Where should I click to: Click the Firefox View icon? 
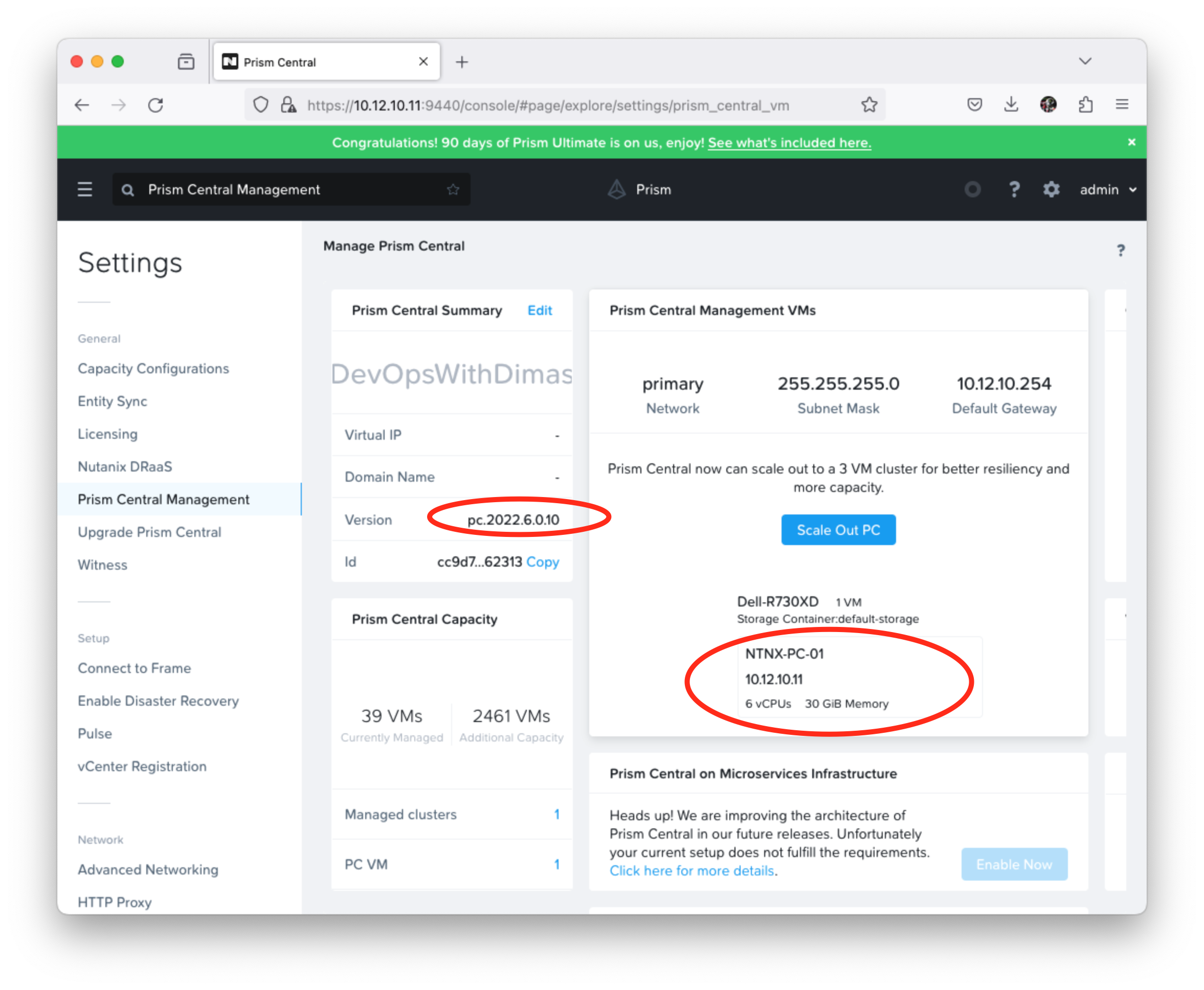[x=186, y=61]
